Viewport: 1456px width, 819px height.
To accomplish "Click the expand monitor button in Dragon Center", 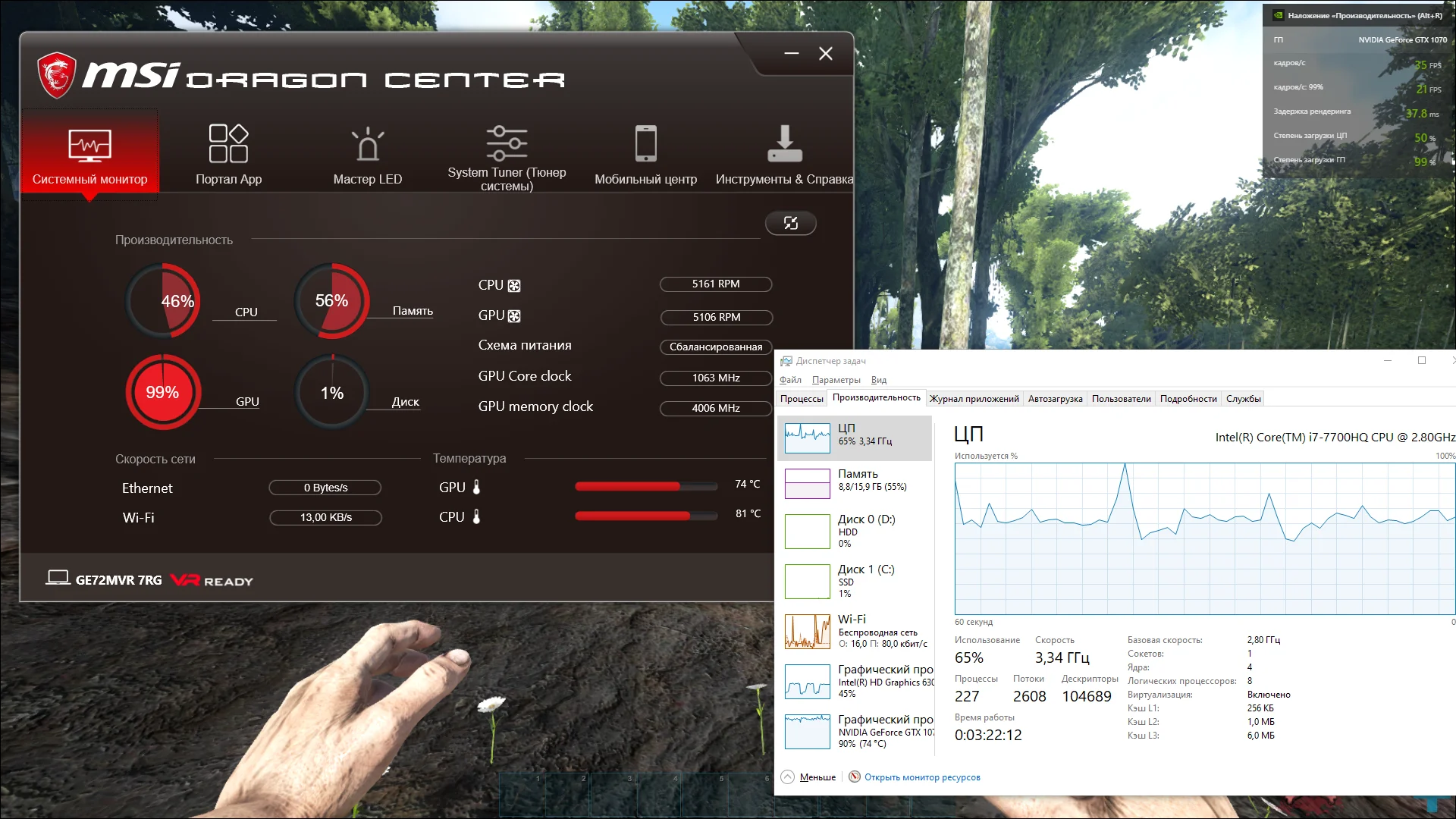I will coord(790,223).
